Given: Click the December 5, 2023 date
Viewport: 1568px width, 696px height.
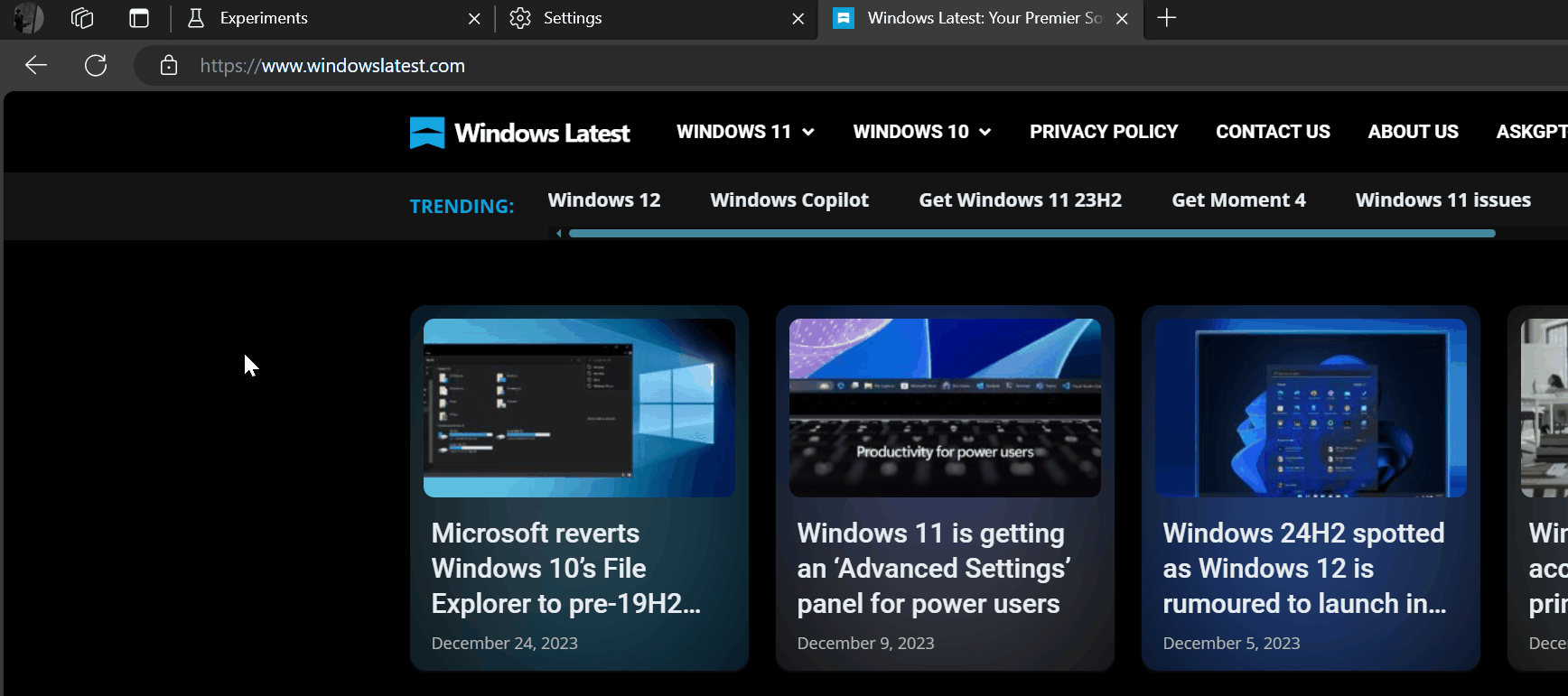Looking at the screenshot, I should (x=1231, y=643).
